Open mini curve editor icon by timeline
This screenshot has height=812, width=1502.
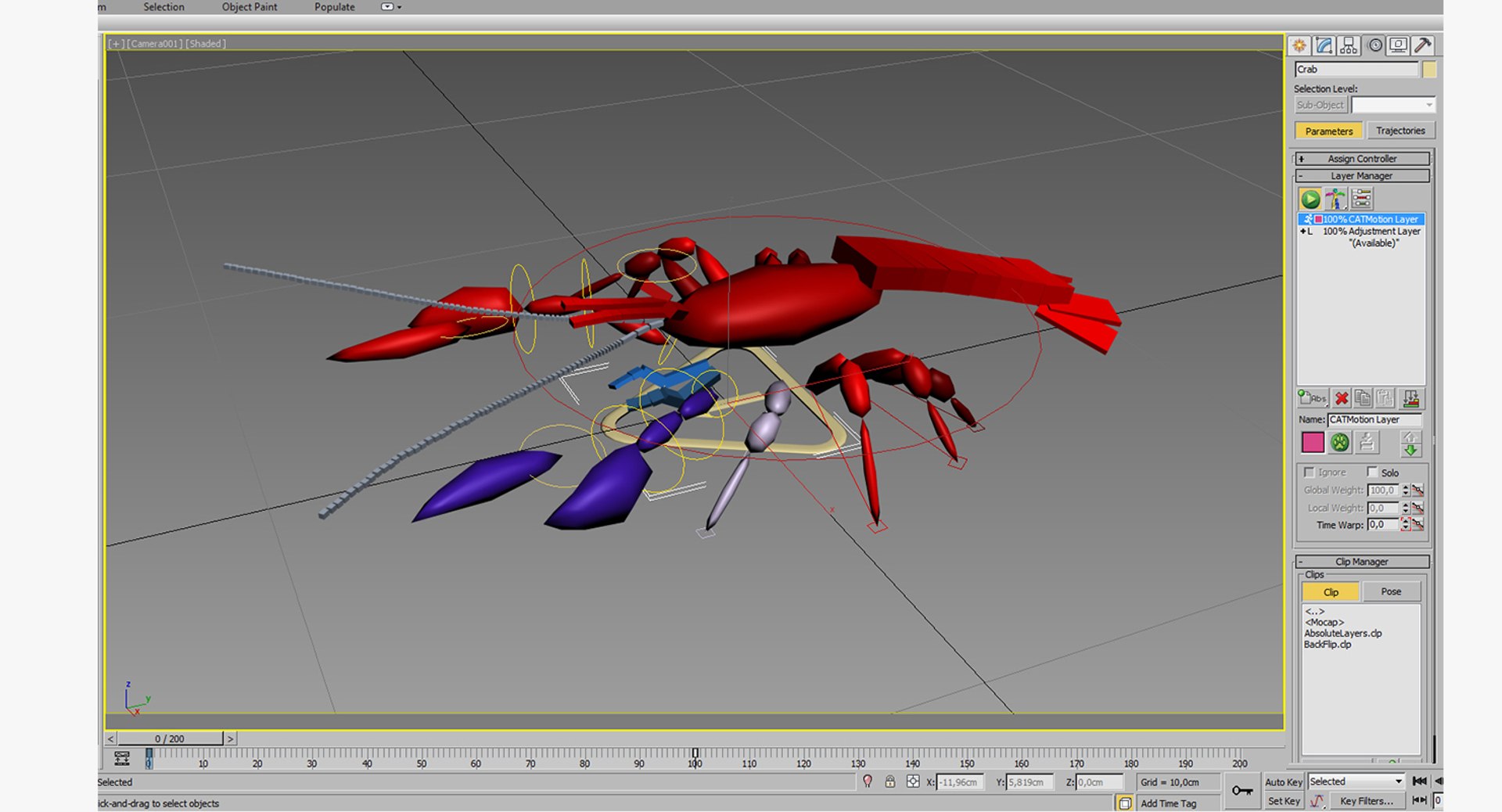click(121, 758)
